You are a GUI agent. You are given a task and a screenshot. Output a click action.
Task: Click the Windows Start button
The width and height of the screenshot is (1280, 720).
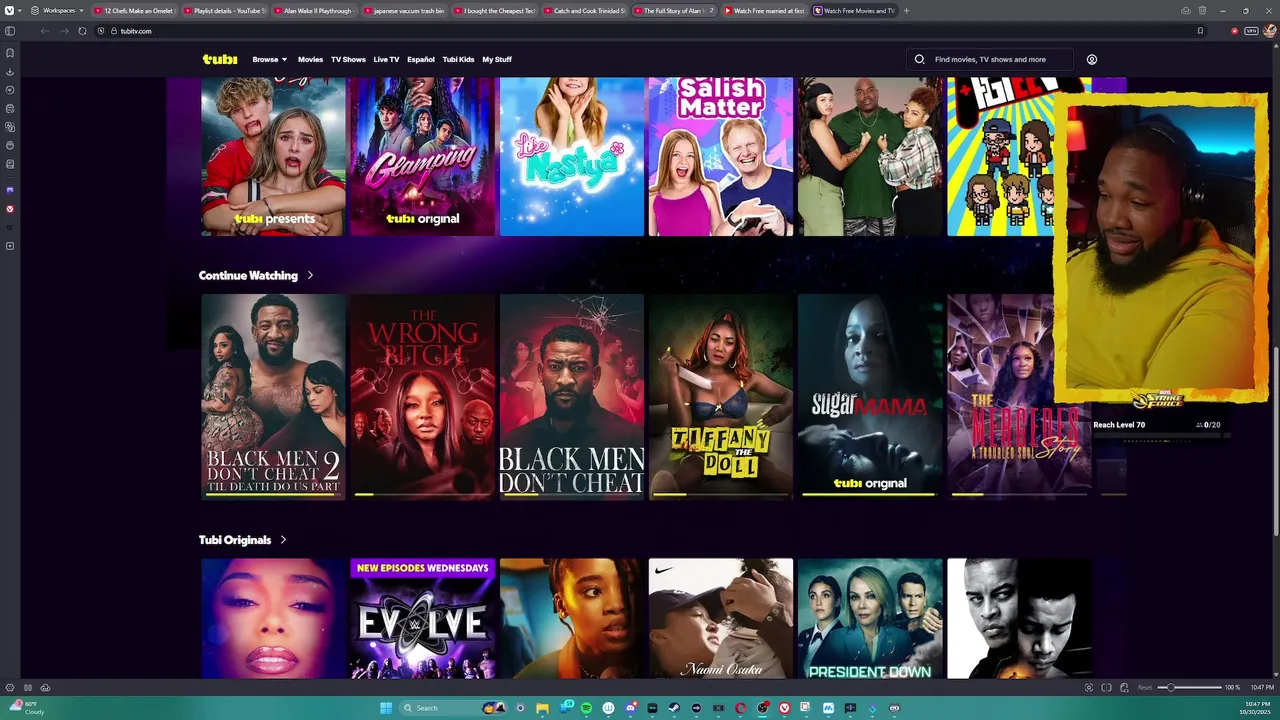tap(386, 708)
